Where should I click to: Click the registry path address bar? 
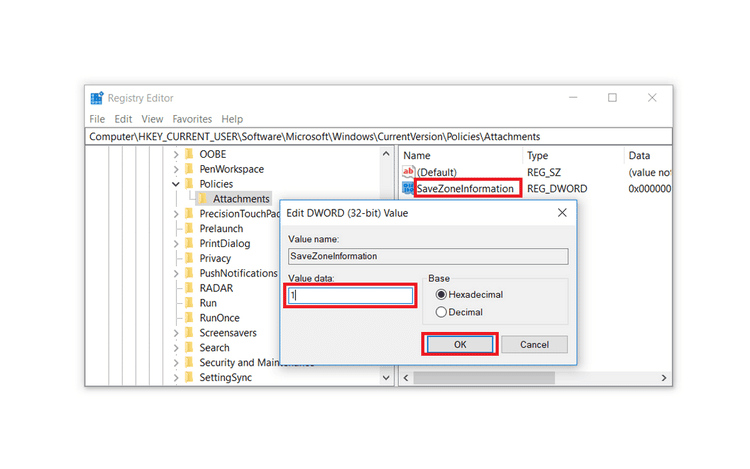click(x=378, y=137)
